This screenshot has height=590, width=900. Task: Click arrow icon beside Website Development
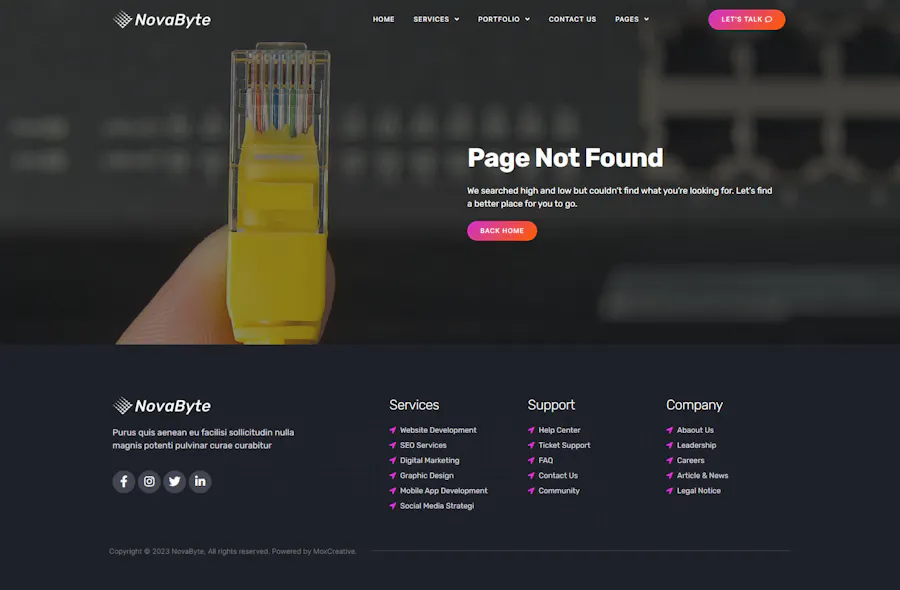pyautogui.click(x=393, y=430)
